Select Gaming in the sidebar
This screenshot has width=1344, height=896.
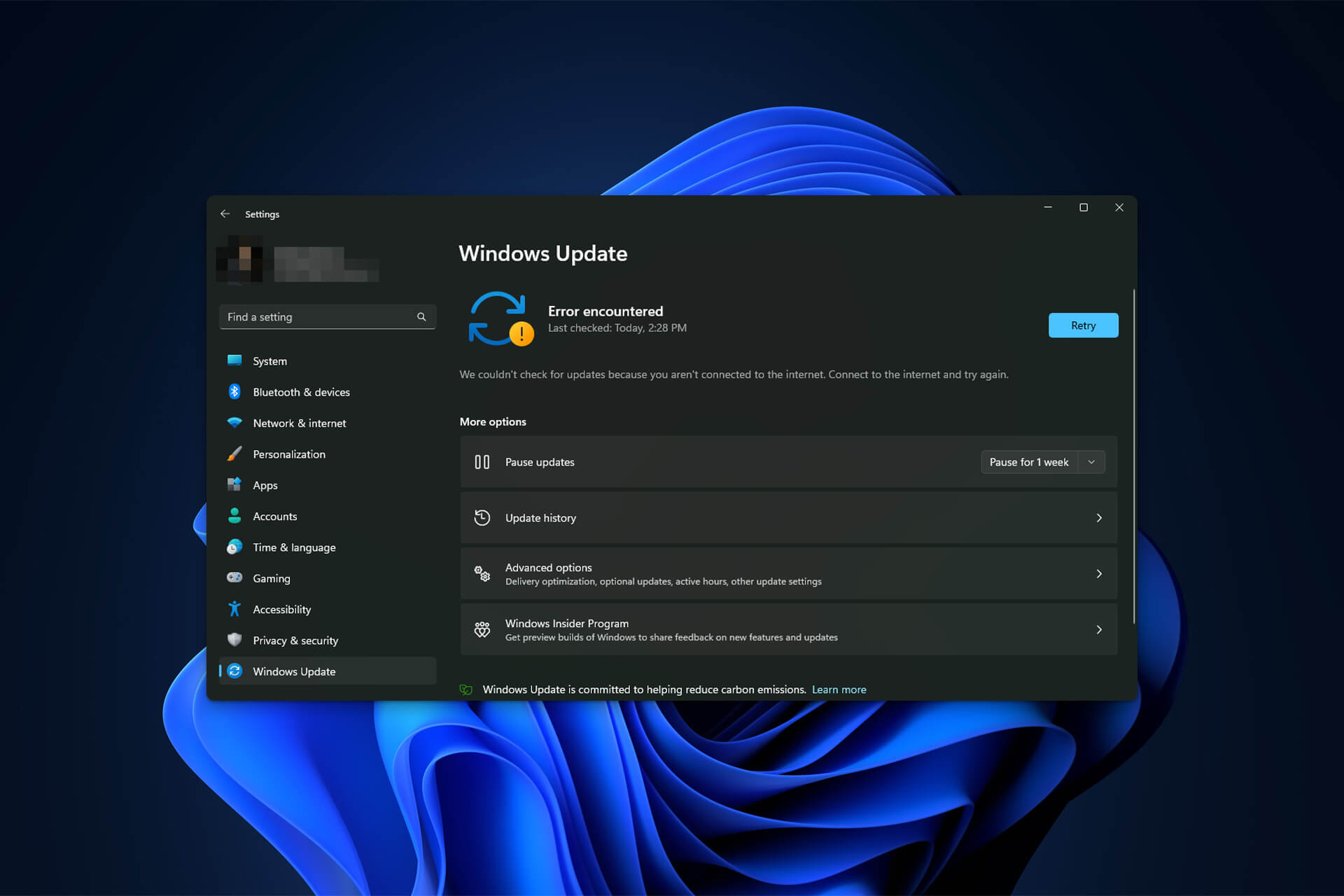click(328, 577)
